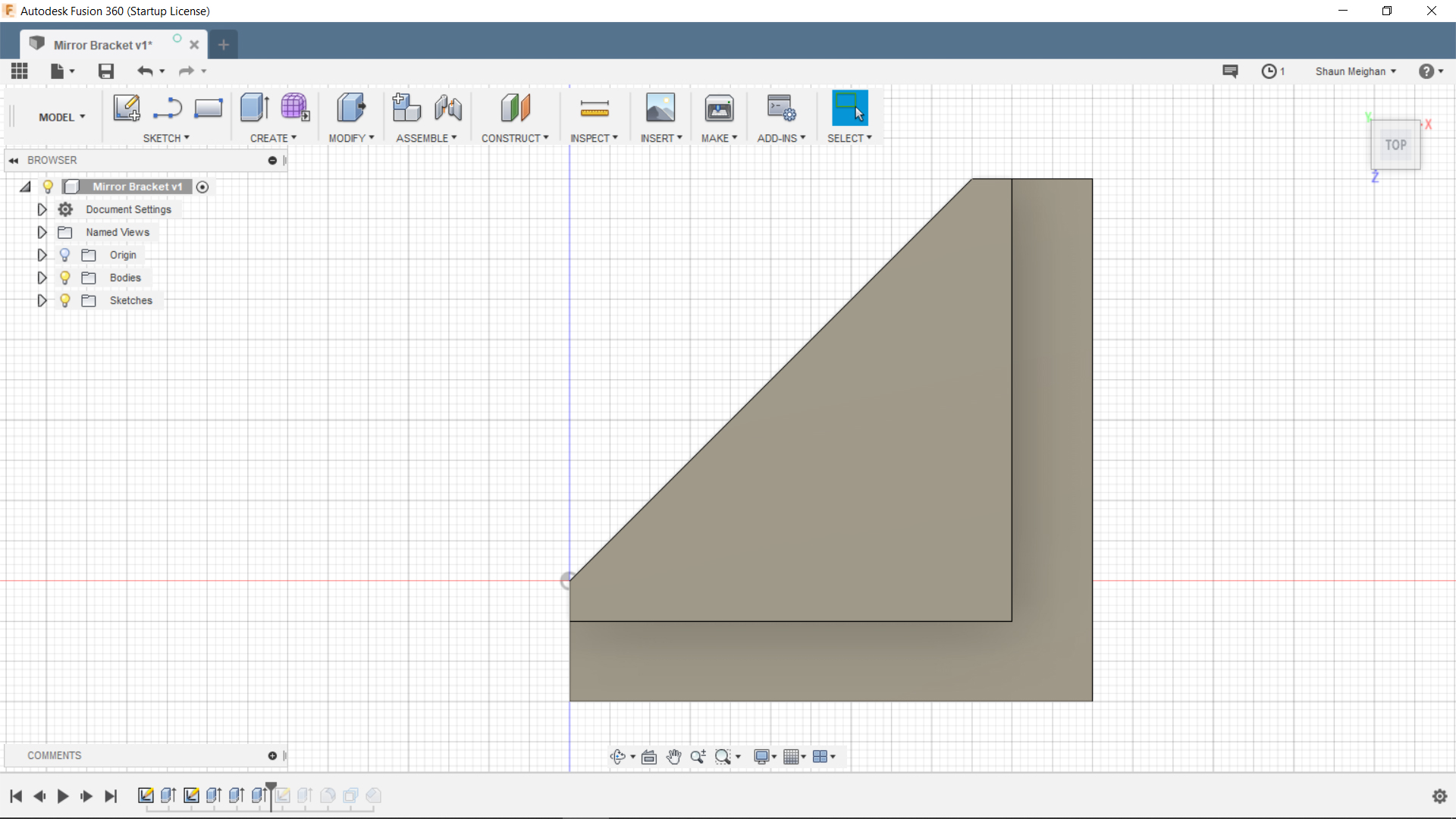Click the display mode toggle icon
The width and height of the screenshot is (1456, 819).
(x=762, y=757)
